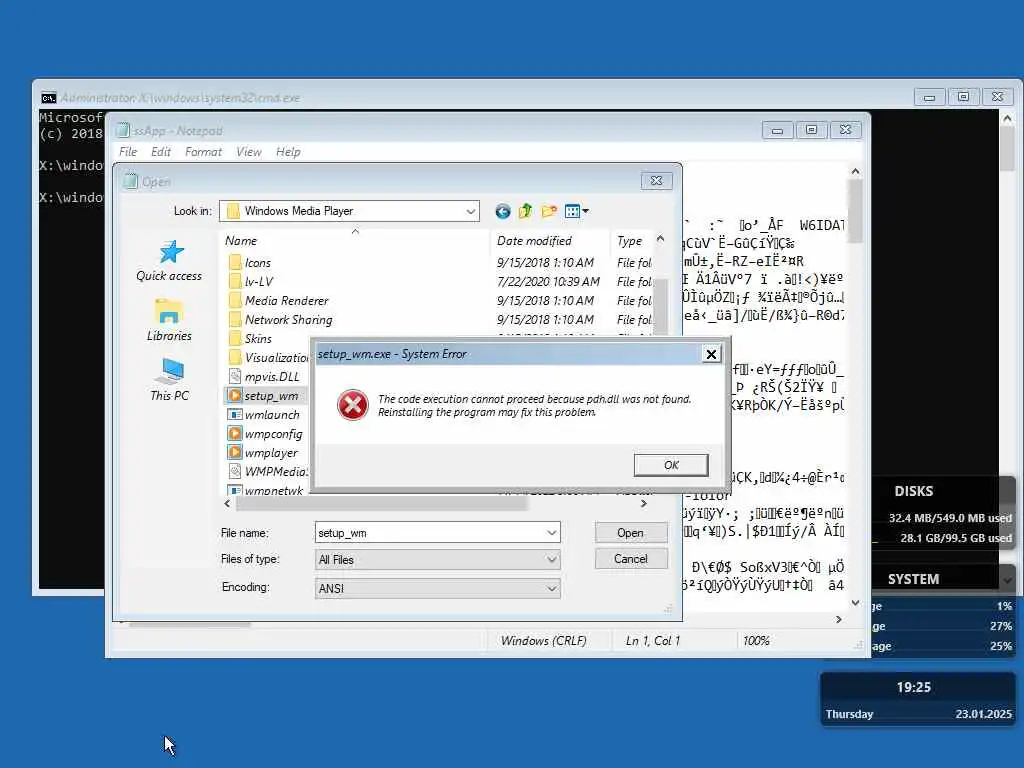
Task: Close the setup_wm.exe System Error dialog
Action: coord(711,354)
